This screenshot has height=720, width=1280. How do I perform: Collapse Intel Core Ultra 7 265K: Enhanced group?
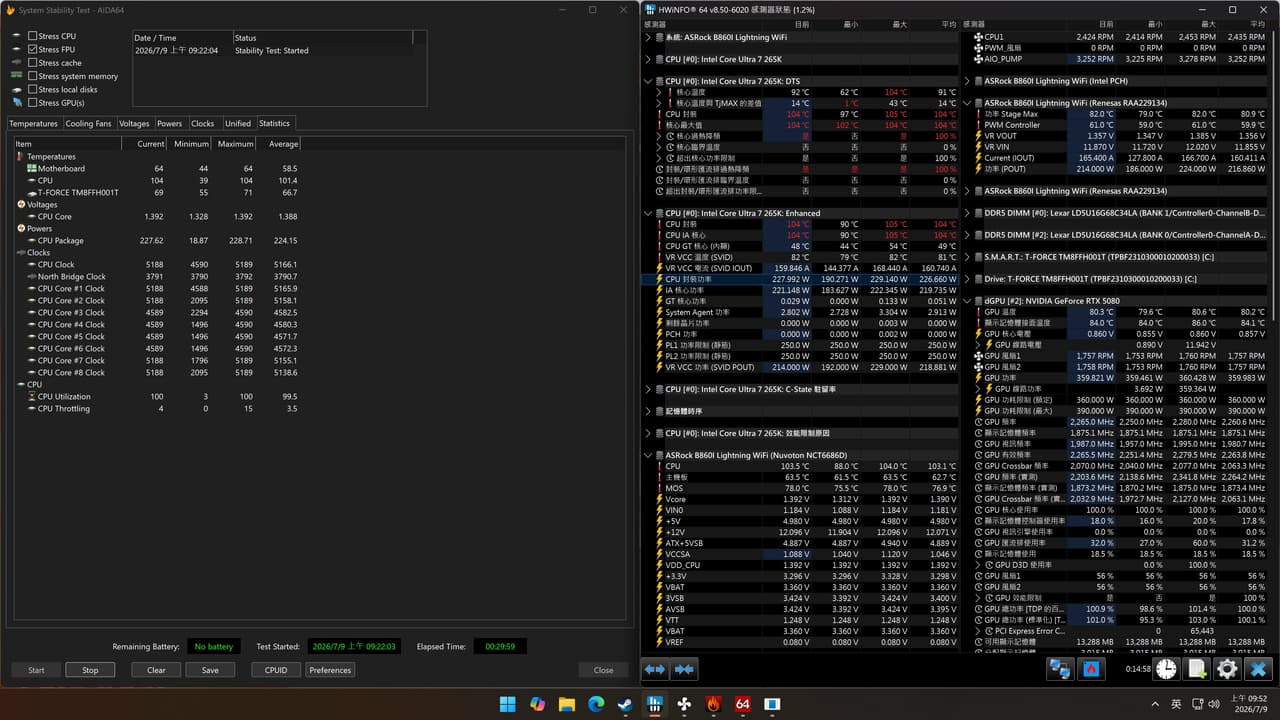[648, 213]
